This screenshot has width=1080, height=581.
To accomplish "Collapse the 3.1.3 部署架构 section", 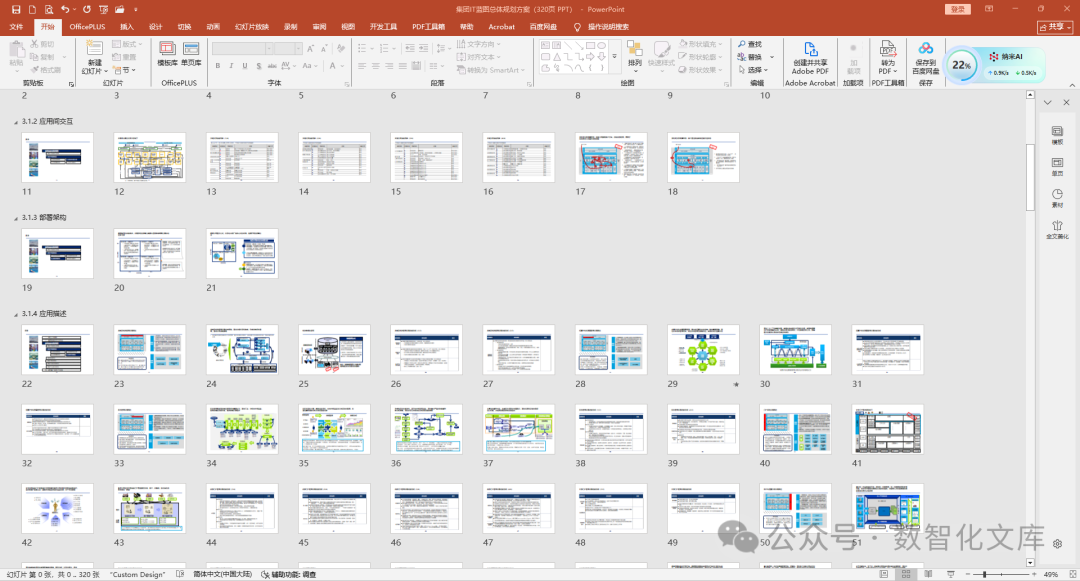I will click(16, 218).
